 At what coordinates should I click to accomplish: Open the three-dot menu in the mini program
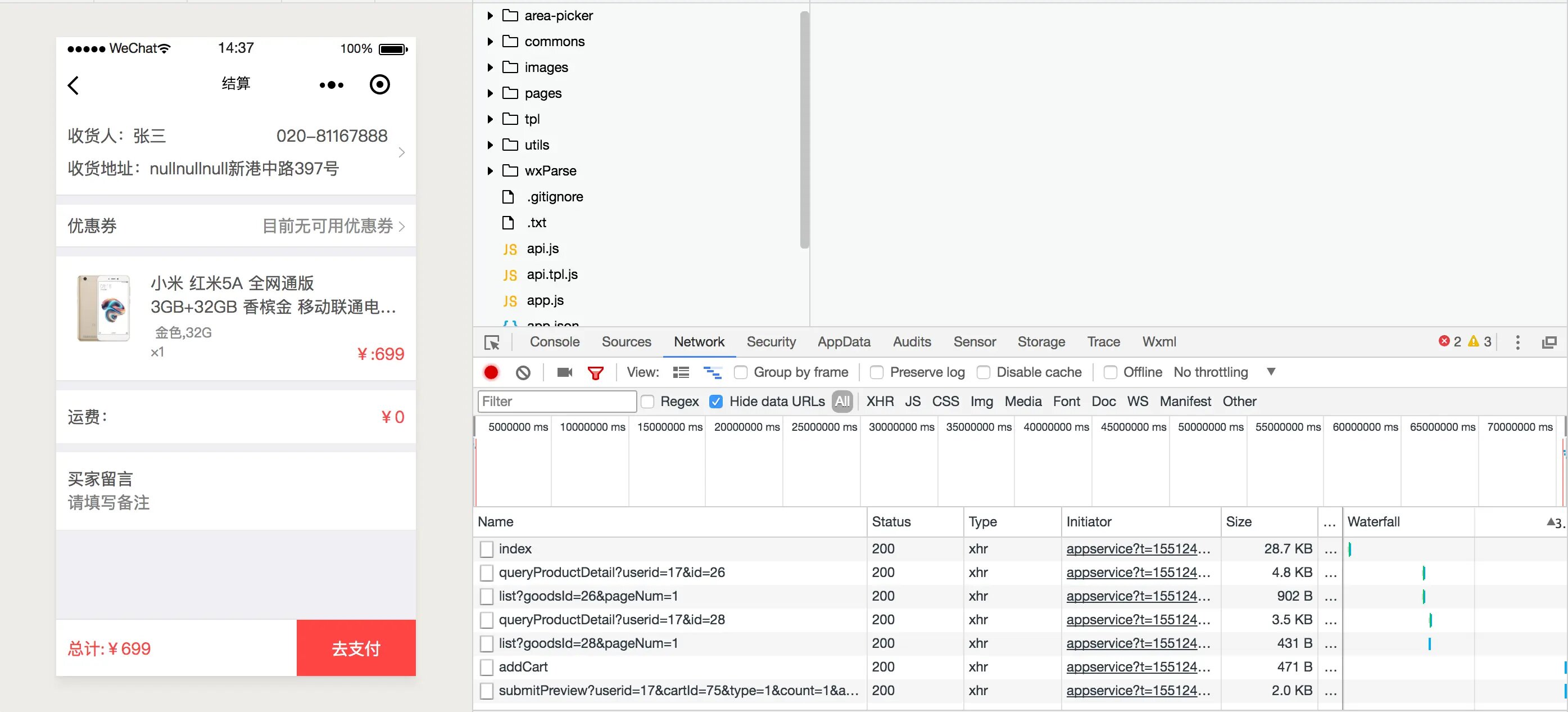[331, 85]
